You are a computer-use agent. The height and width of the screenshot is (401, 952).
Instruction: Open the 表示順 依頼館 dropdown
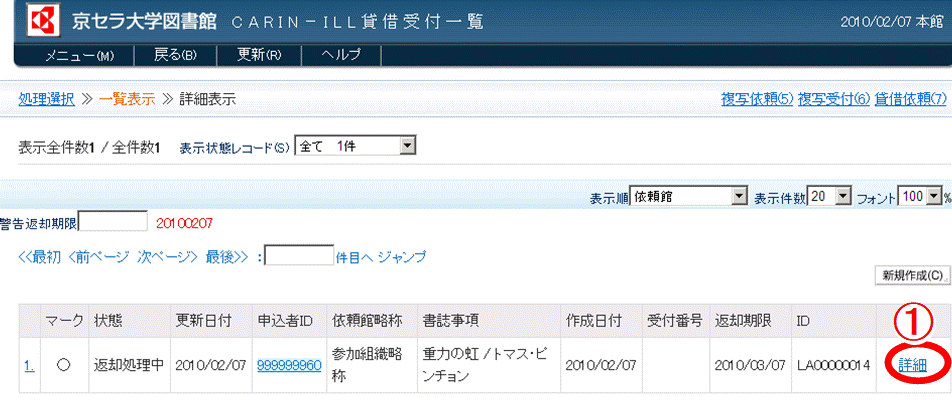[x=688, y=197]
